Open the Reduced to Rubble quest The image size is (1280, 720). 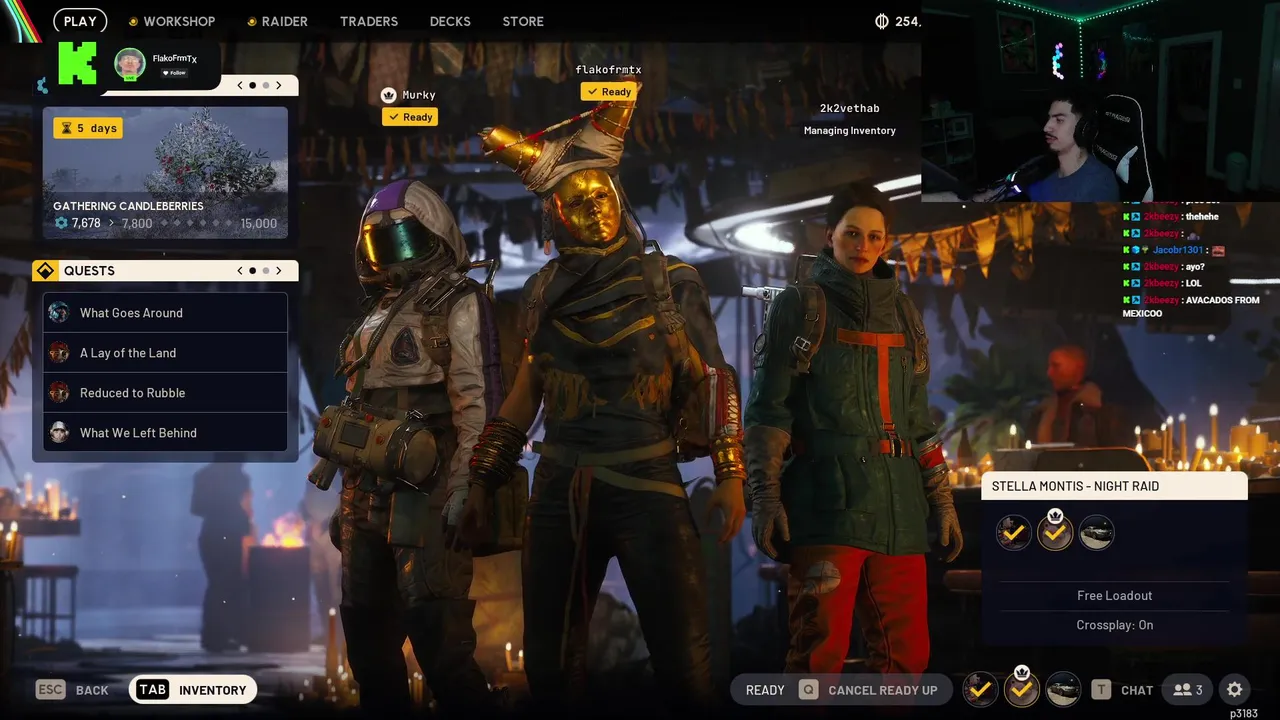pos(165,392)
